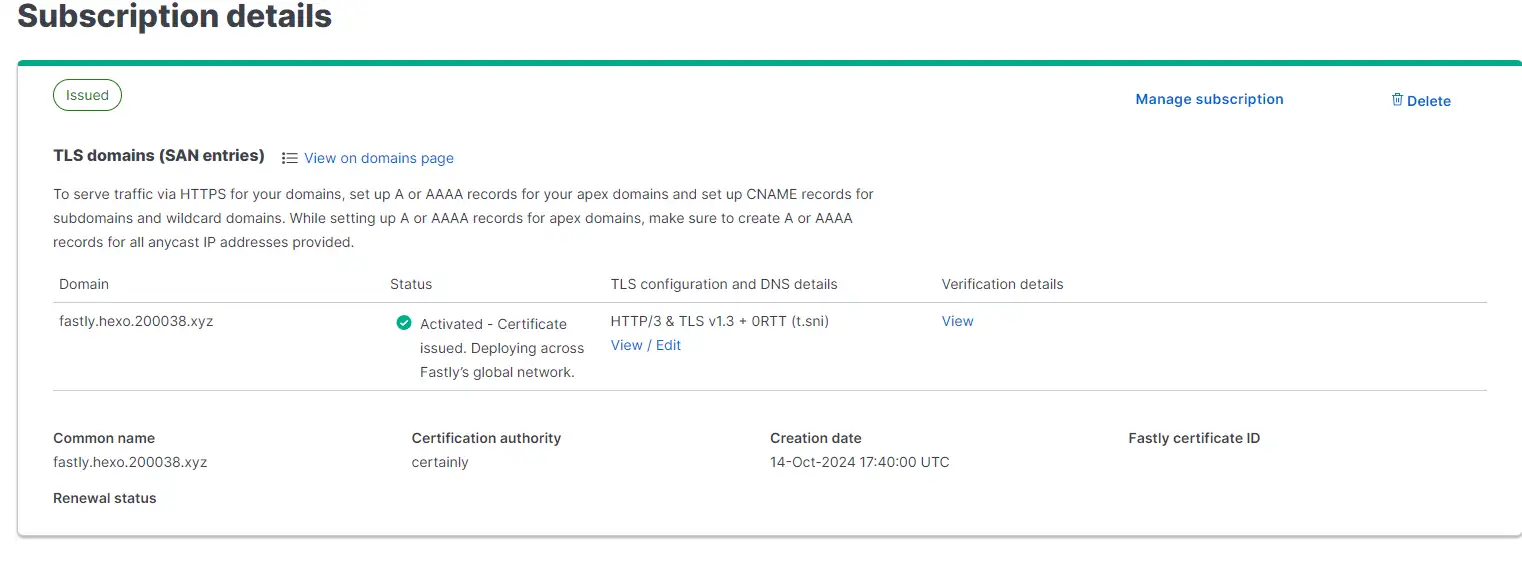Click the 14-Oct-2024 creation date value
The width and height of the screenshot is (1522, 568).
pos(860,462)
